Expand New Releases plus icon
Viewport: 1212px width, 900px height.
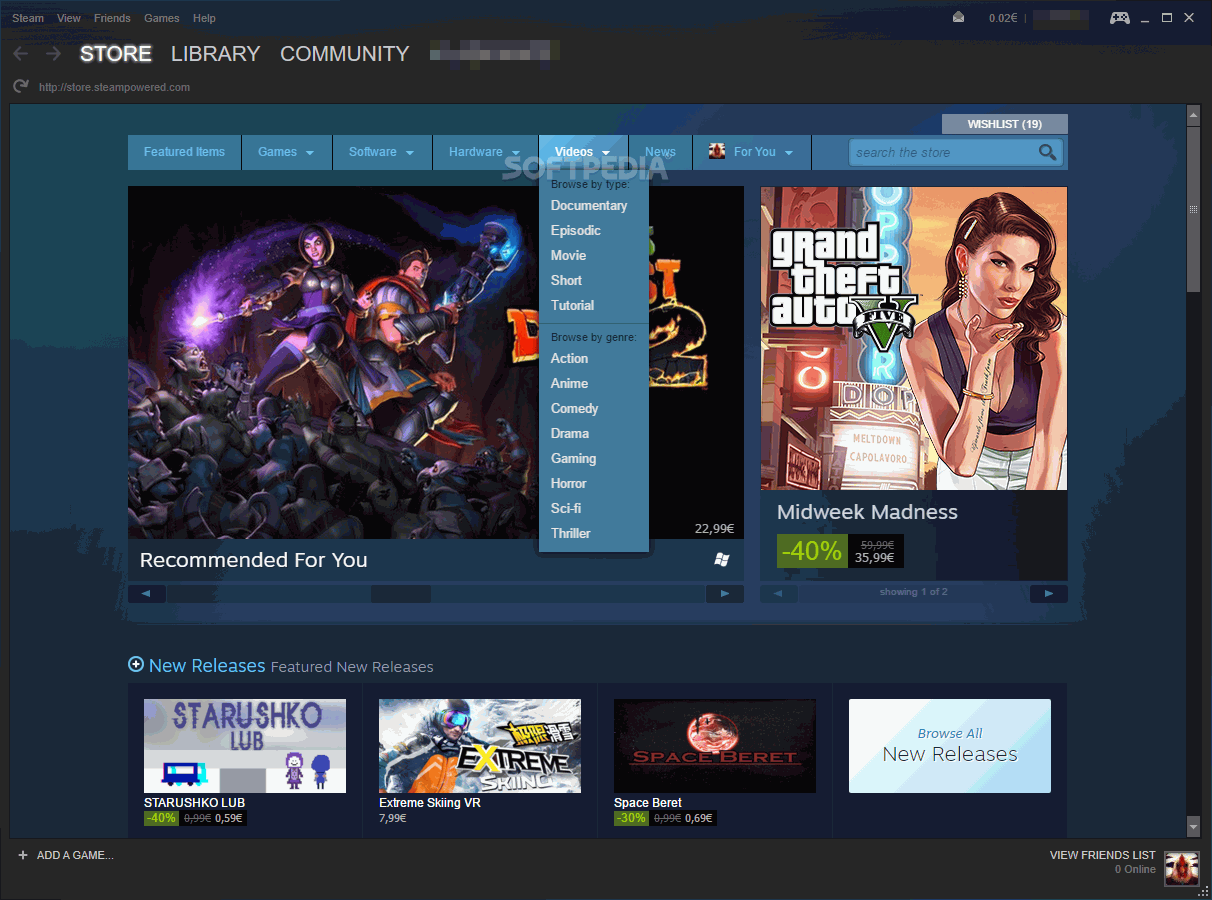tap(136, 664)
